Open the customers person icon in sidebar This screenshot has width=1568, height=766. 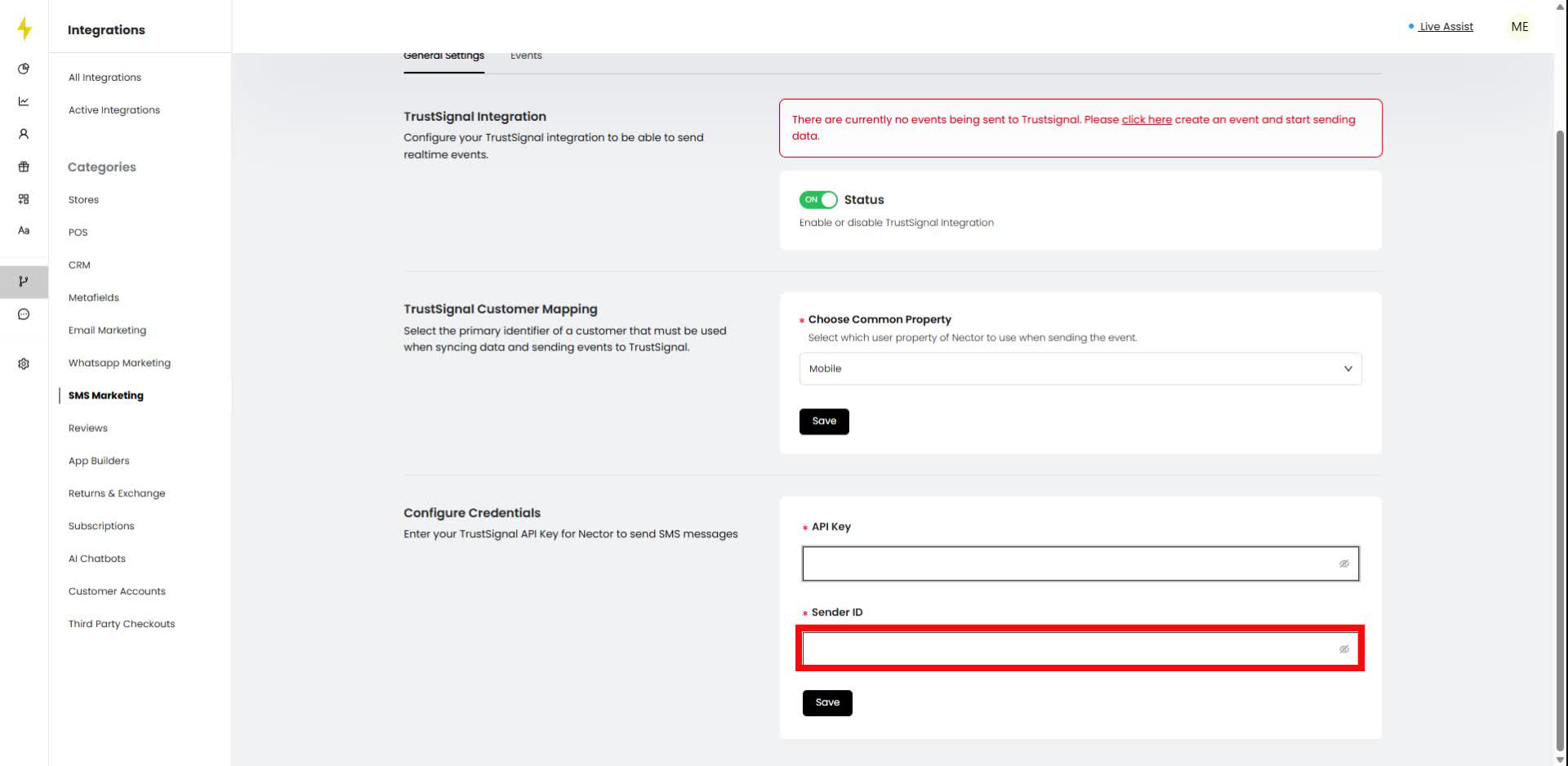pos(24,133)
